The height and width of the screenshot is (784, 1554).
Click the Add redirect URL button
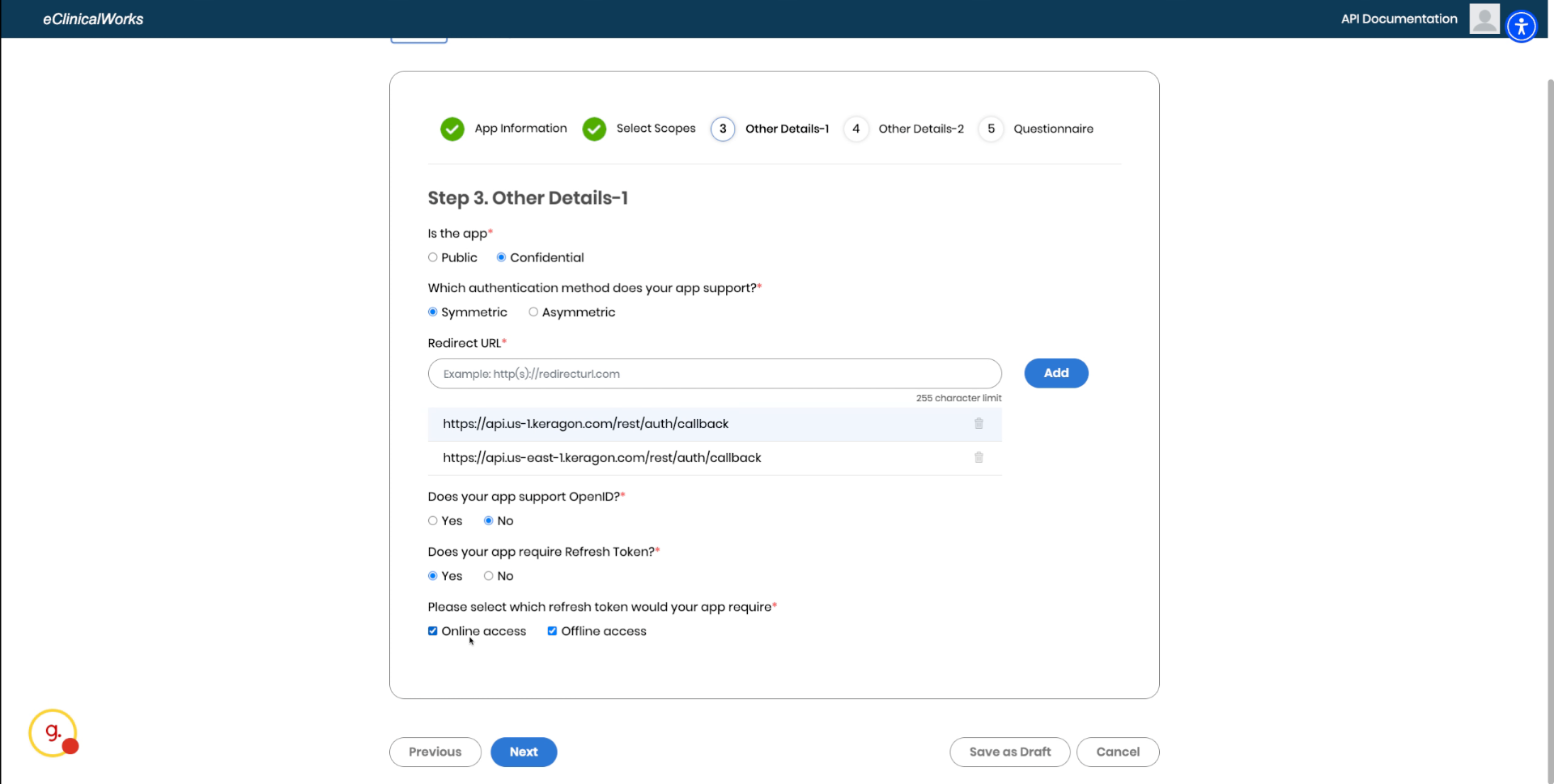pyautogui.click(x=1055, y=373)
